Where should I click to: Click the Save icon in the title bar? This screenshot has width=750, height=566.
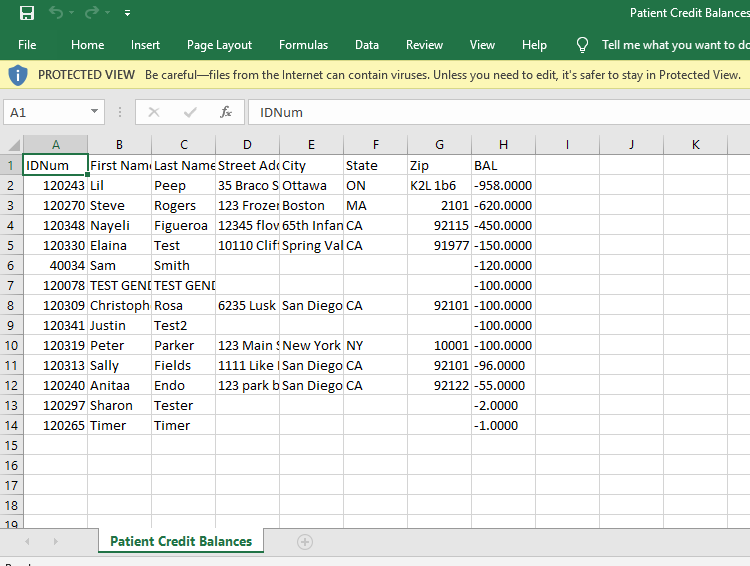(27, 13)
